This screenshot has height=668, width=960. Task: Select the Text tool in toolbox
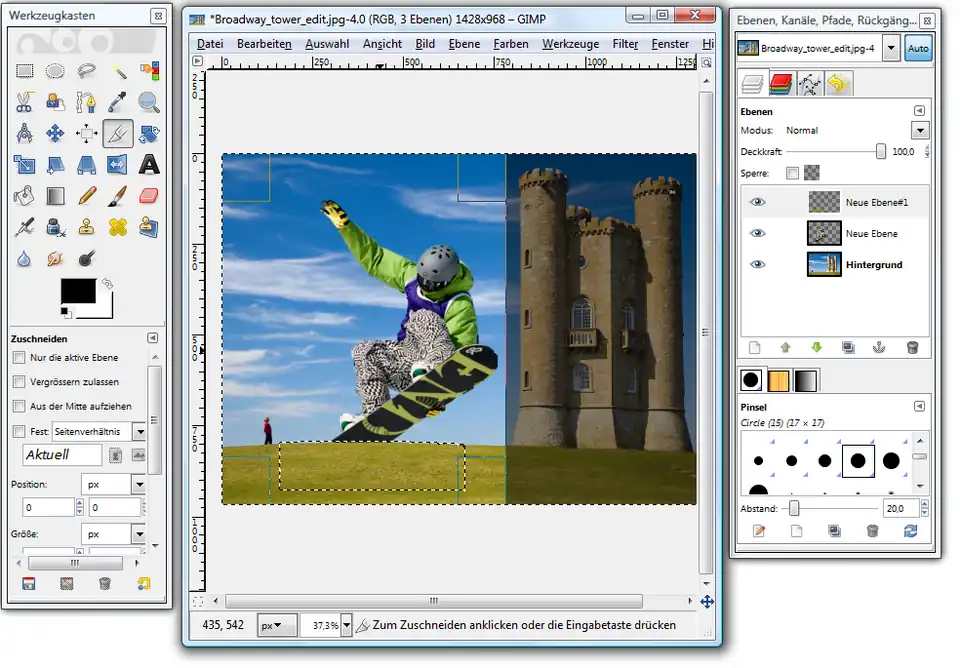click(149, 164)
